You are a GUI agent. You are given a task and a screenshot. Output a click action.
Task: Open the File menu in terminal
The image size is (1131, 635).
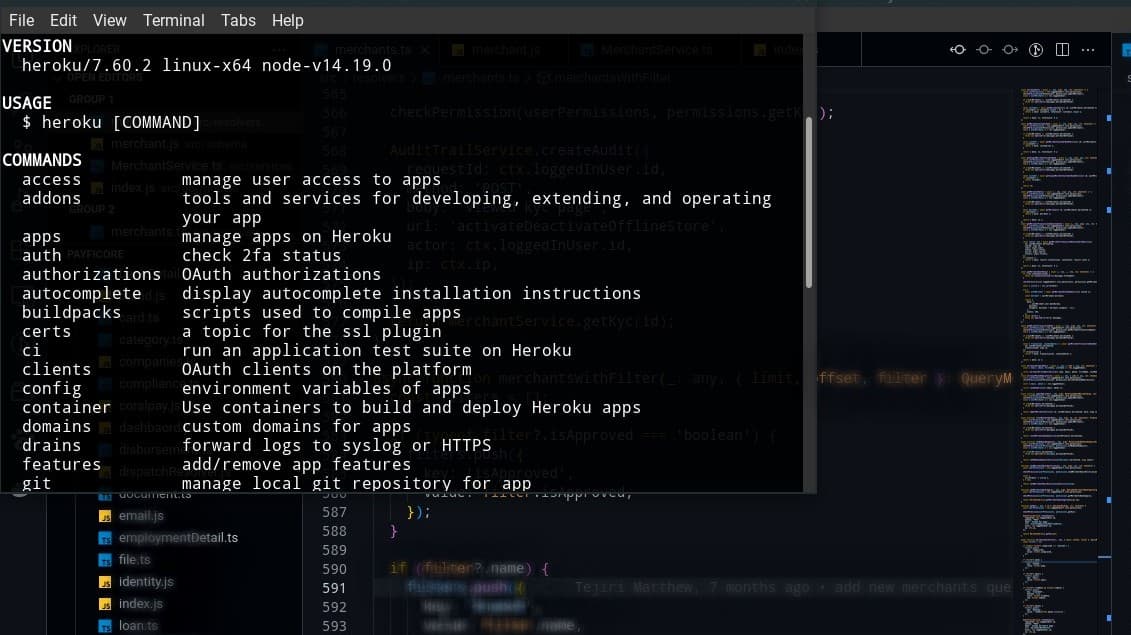point(21,20)
